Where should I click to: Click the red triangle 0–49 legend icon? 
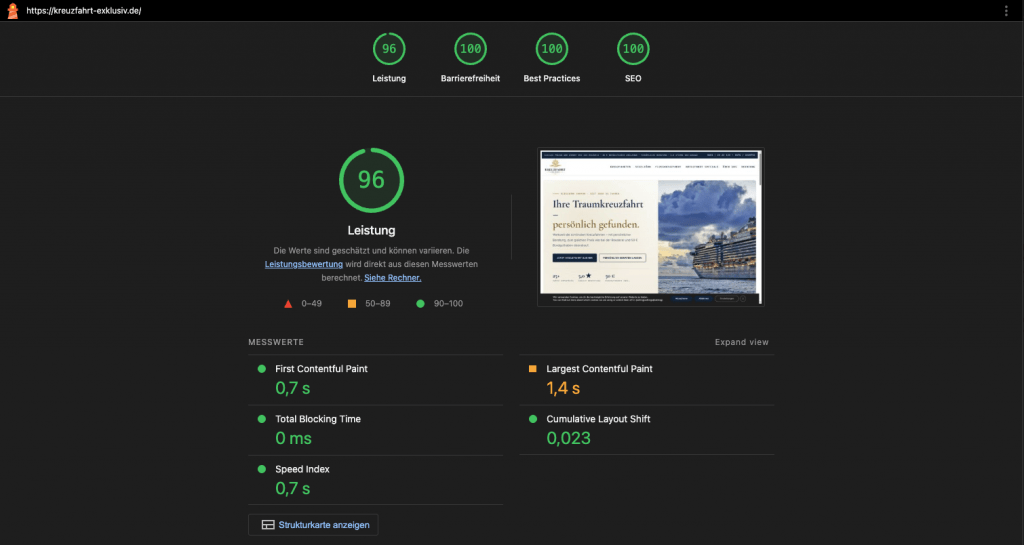point(288,303)
